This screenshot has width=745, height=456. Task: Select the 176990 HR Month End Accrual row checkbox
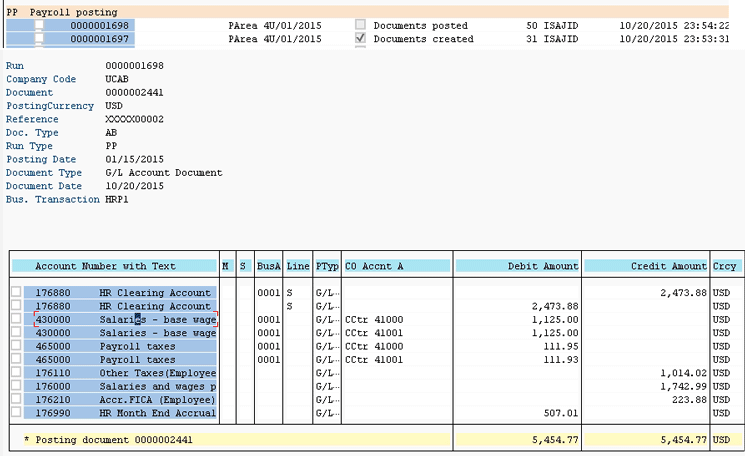coord(16,412)
